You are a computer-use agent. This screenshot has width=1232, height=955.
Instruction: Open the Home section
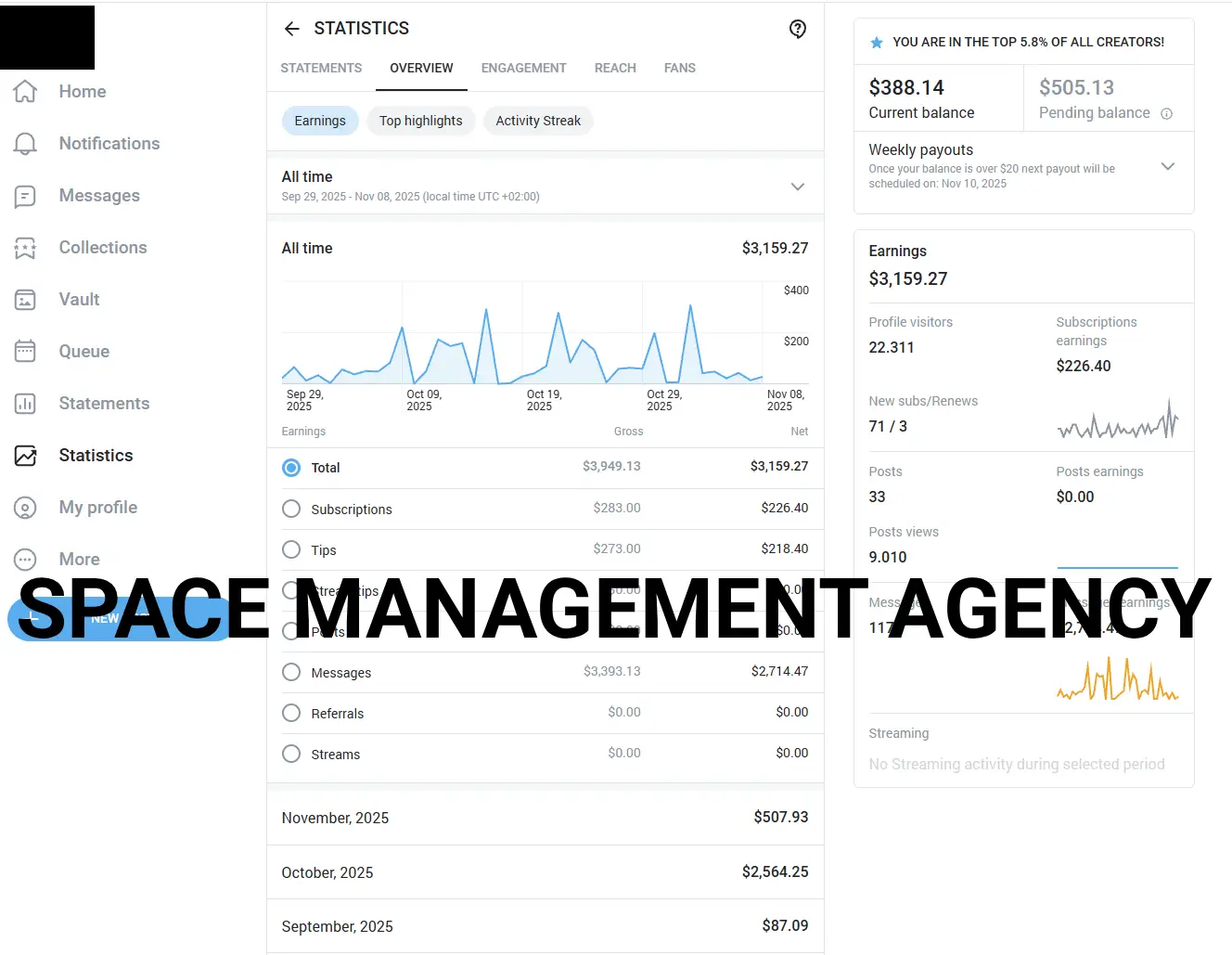click(x=82, y=91)
